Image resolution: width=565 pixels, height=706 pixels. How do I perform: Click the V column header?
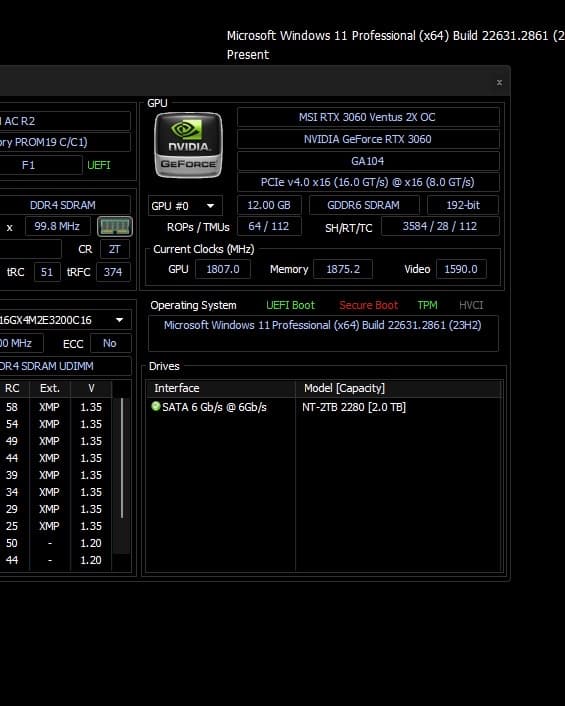91,388
